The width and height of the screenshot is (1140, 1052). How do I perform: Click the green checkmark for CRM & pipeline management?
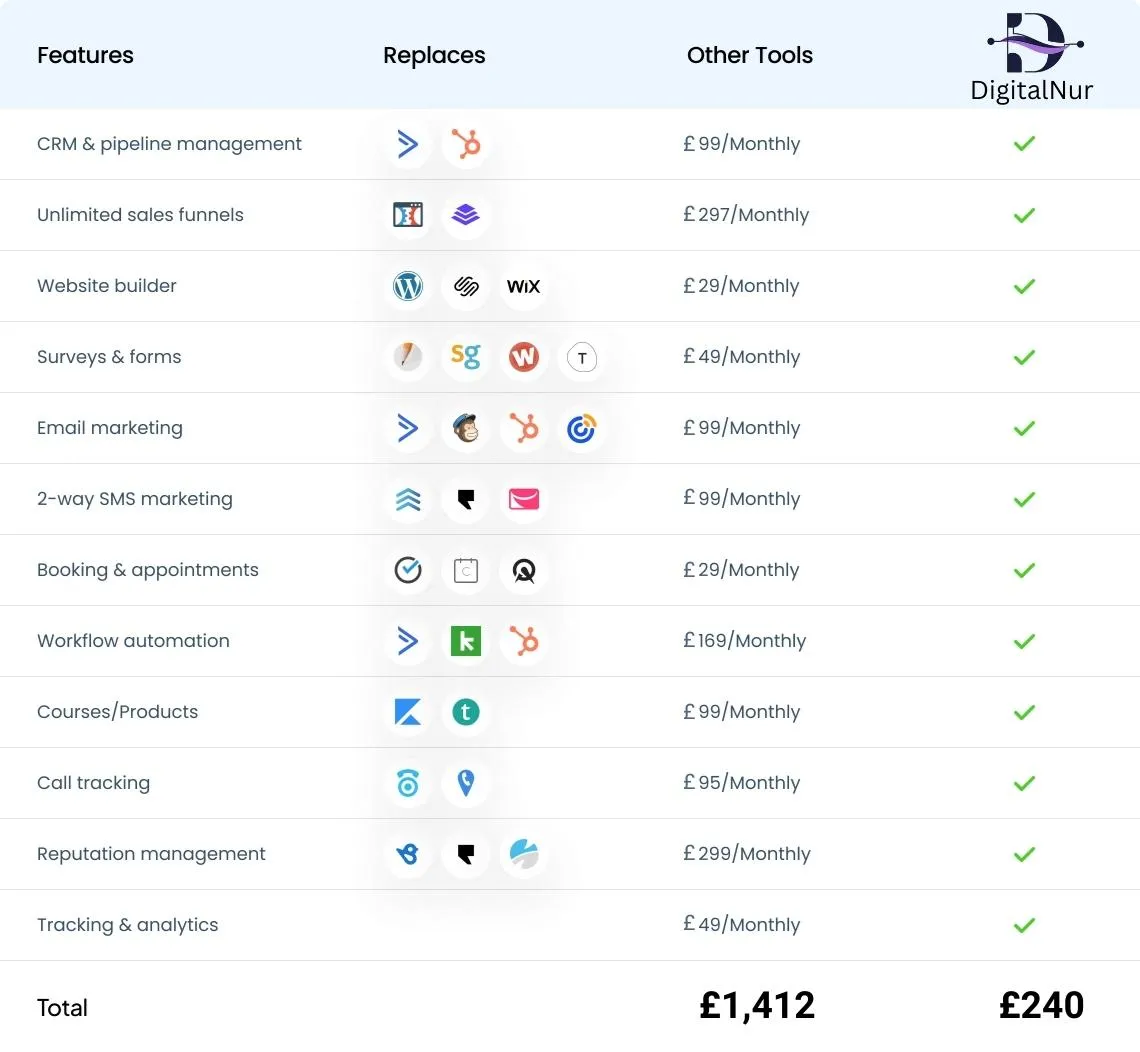click(x=1023, y=144)
